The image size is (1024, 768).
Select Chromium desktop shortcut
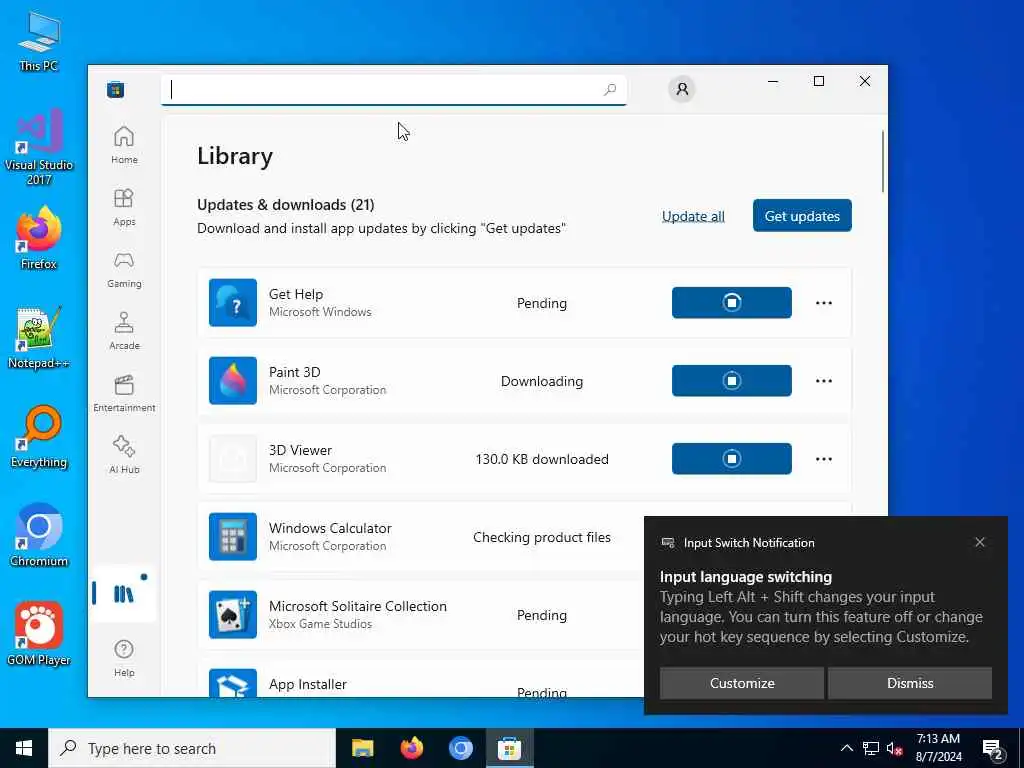tap(39, 536)
